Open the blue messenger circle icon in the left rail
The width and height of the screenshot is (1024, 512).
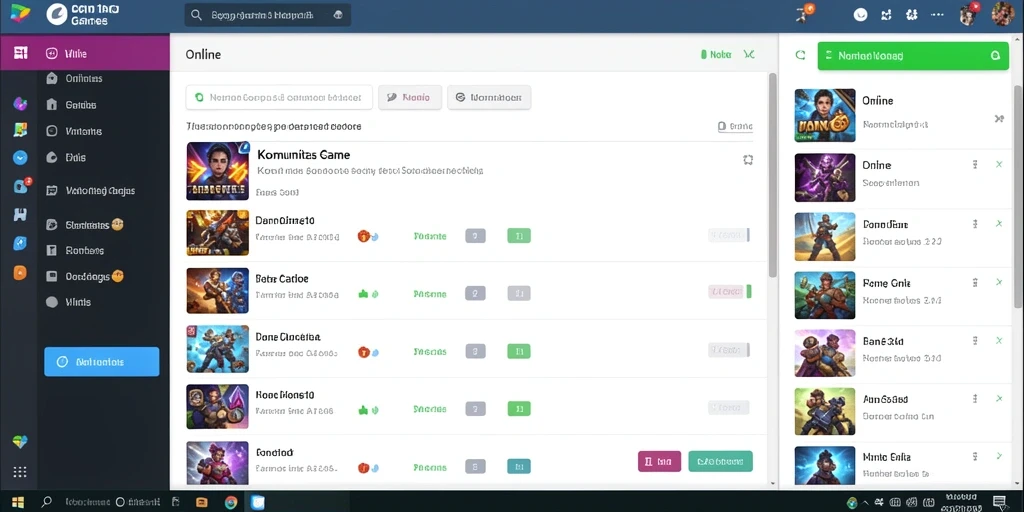tap(20, 157)
